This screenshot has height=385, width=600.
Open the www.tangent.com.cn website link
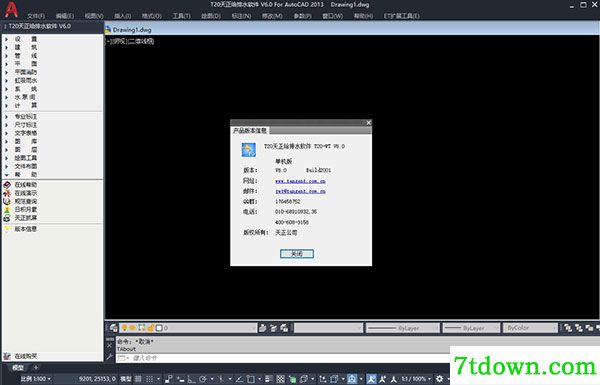point(300,181)
